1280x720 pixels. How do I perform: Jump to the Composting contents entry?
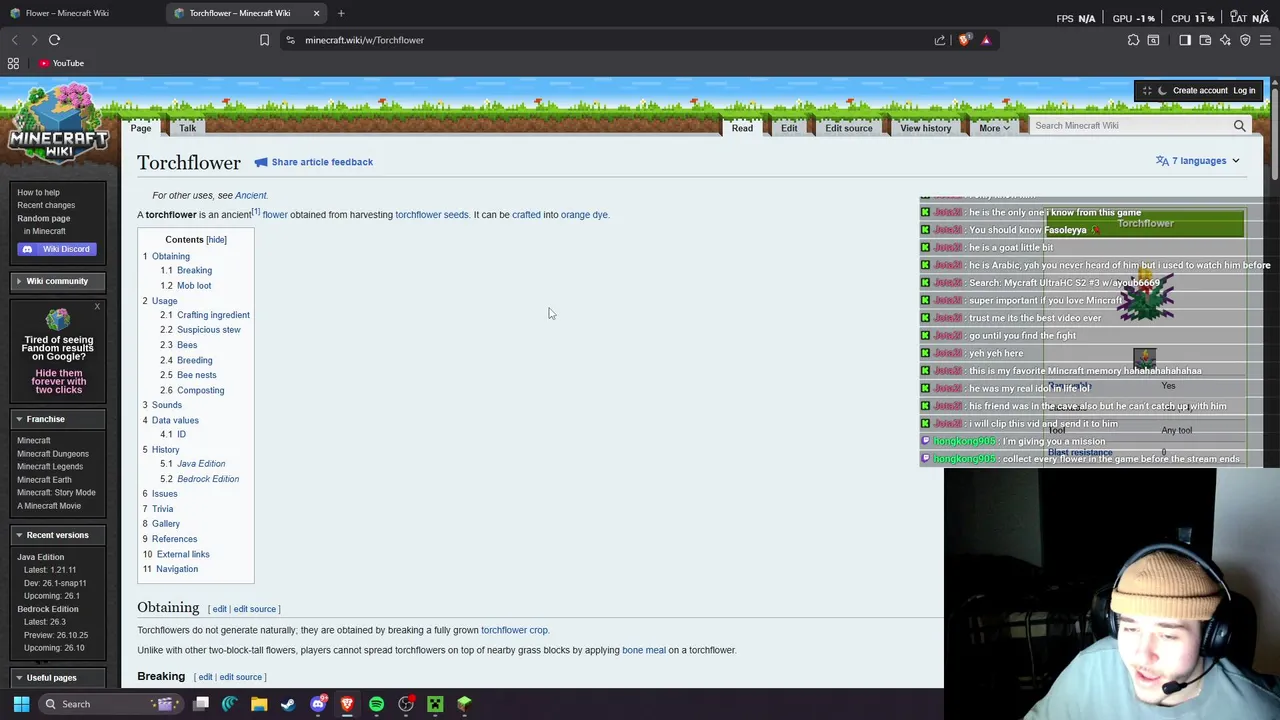tap(200, 390)
